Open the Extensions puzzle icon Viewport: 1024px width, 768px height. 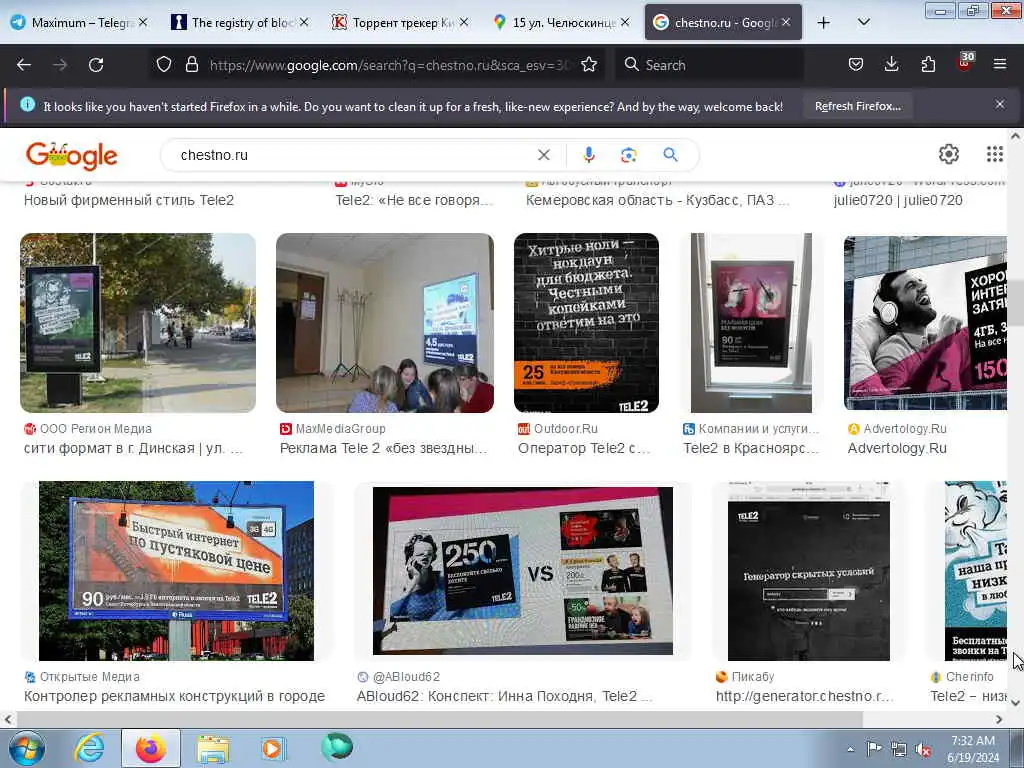[x=928, y=64]
